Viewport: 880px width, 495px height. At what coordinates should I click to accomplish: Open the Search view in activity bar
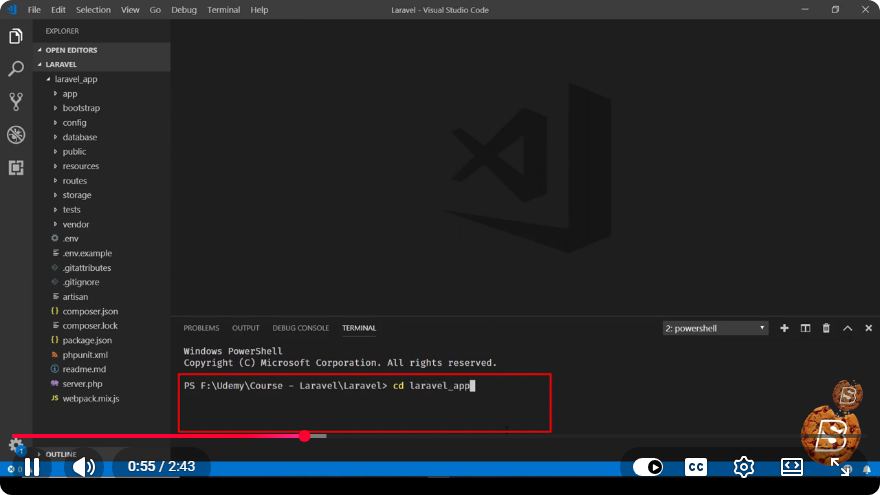coord(16,69)
